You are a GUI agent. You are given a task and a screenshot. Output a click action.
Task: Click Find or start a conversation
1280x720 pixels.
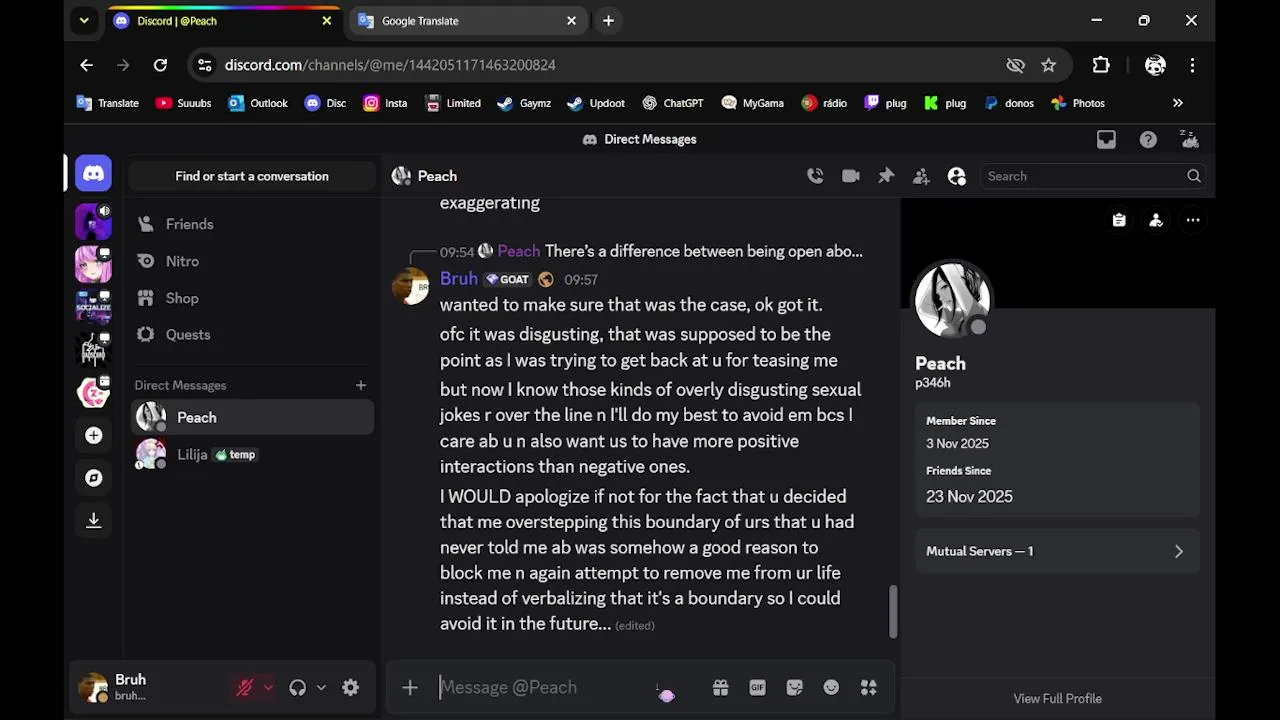click(252, 176)
